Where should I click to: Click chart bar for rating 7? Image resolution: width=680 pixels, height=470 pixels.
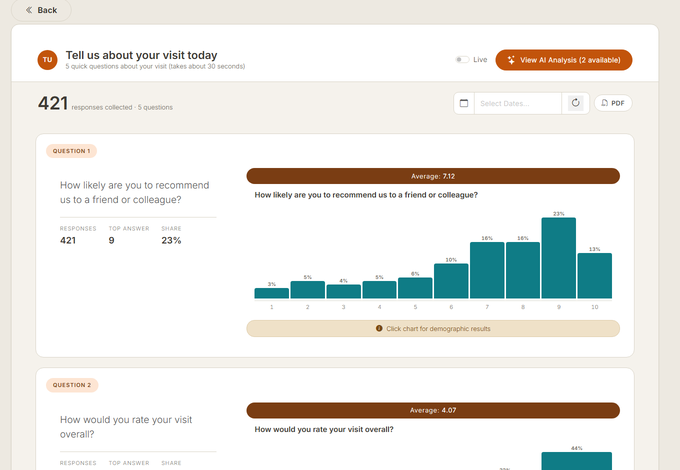487,270
